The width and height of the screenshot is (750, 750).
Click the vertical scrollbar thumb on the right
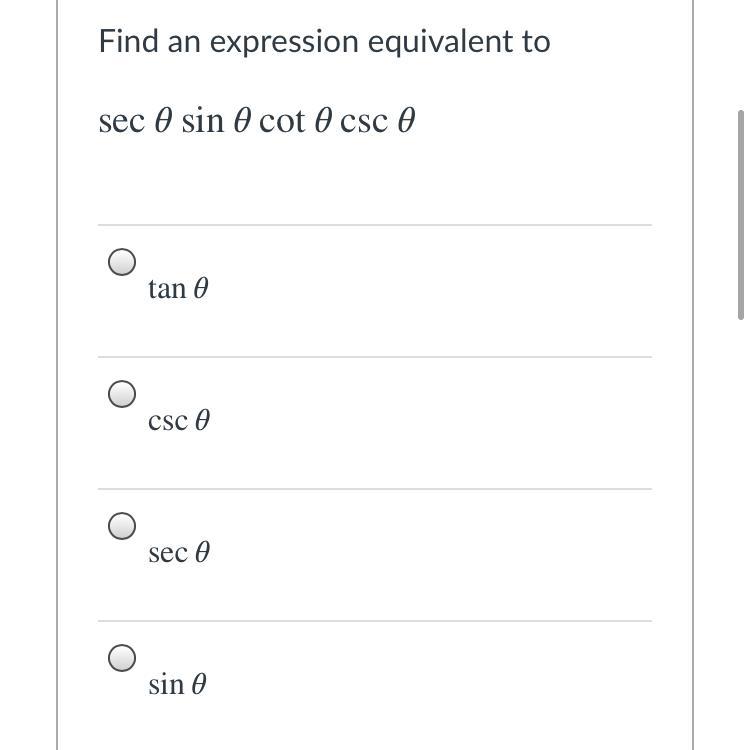pos(740,215)
